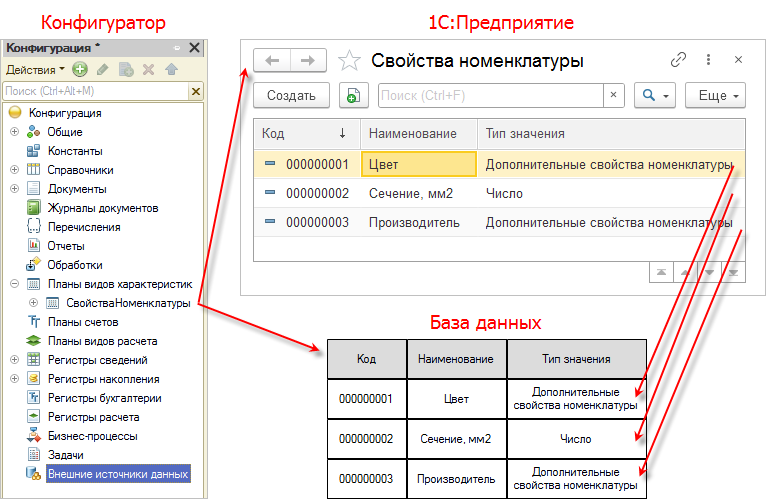This screenshot has width=766, height=499.
Task: Click the Задачи icon
Action: coord(33,455)
